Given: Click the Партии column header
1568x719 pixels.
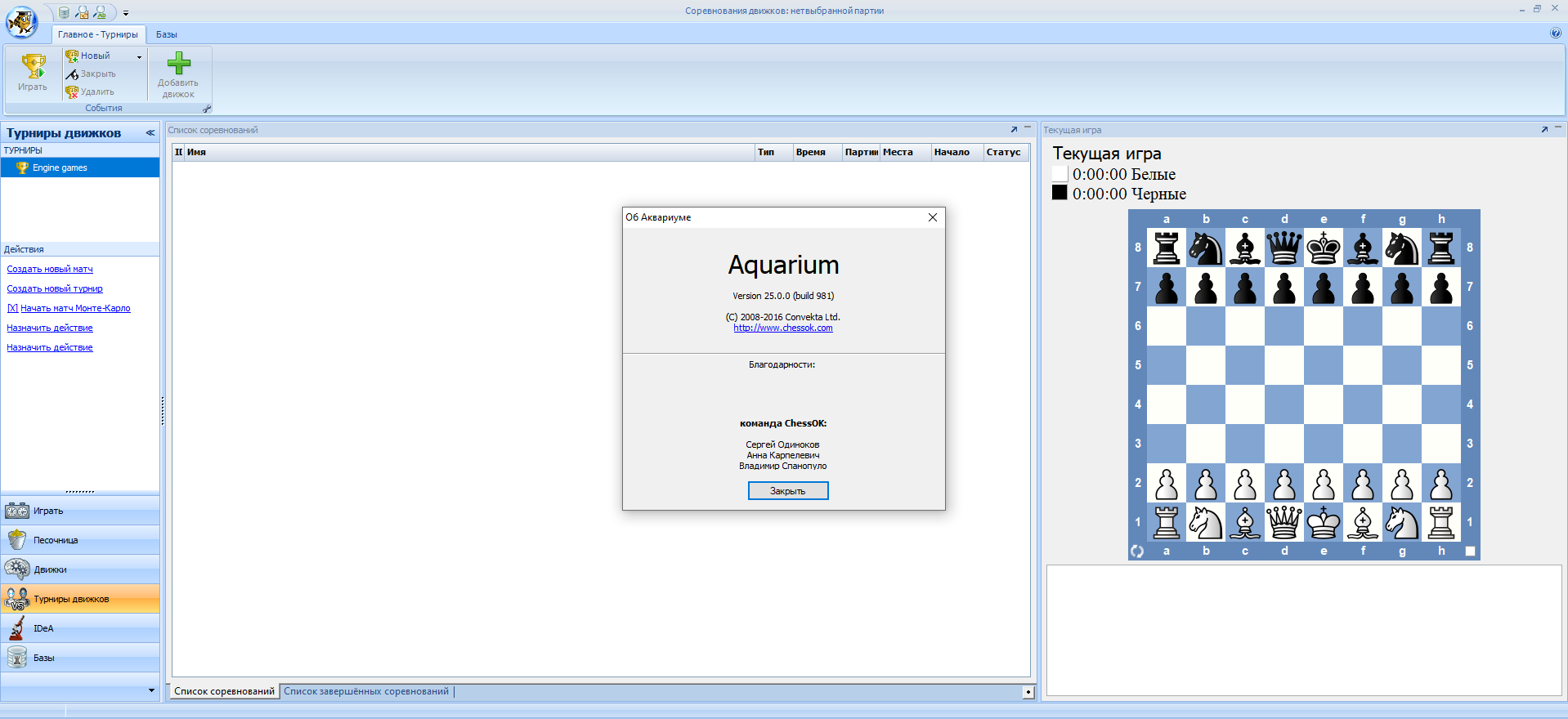Looking at the screenshot, I should pyautogui.click(x=861, y=152).
